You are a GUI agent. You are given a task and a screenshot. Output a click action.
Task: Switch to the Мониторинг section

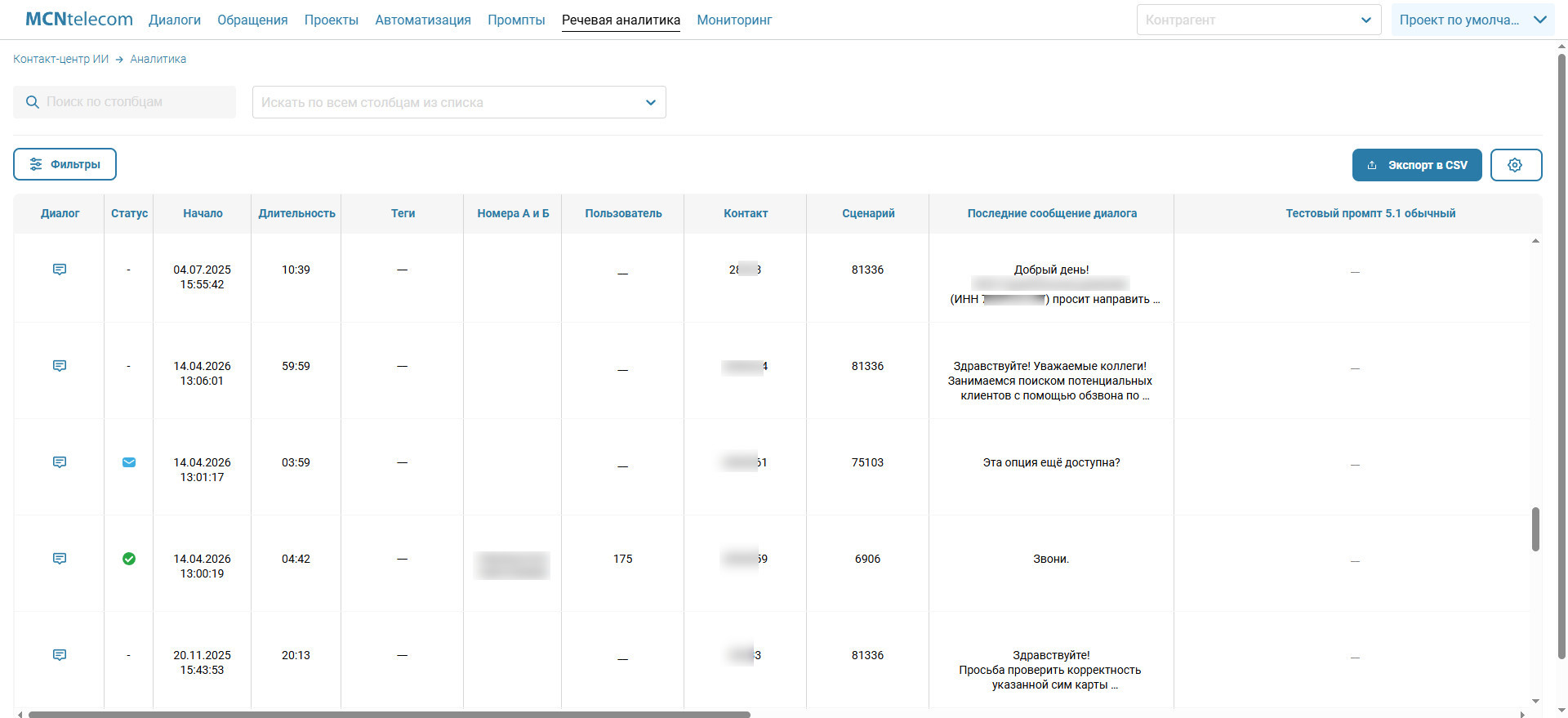click(x=734, y=20)
